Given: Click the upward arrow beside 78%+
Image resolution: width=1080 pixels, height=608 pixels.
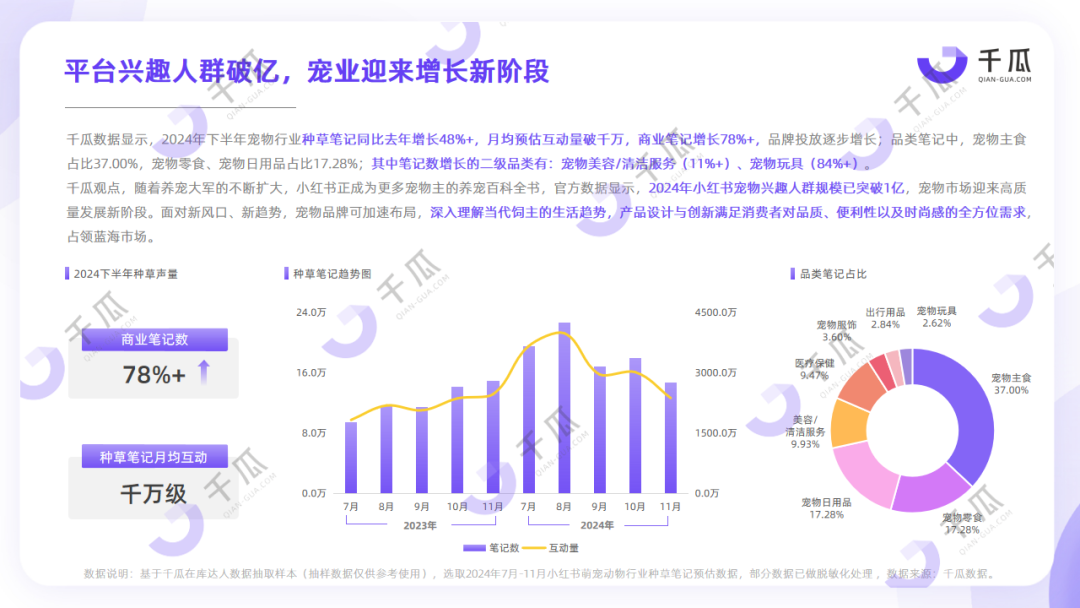Looking at the screenshot, I should click(x=203, y=372).
